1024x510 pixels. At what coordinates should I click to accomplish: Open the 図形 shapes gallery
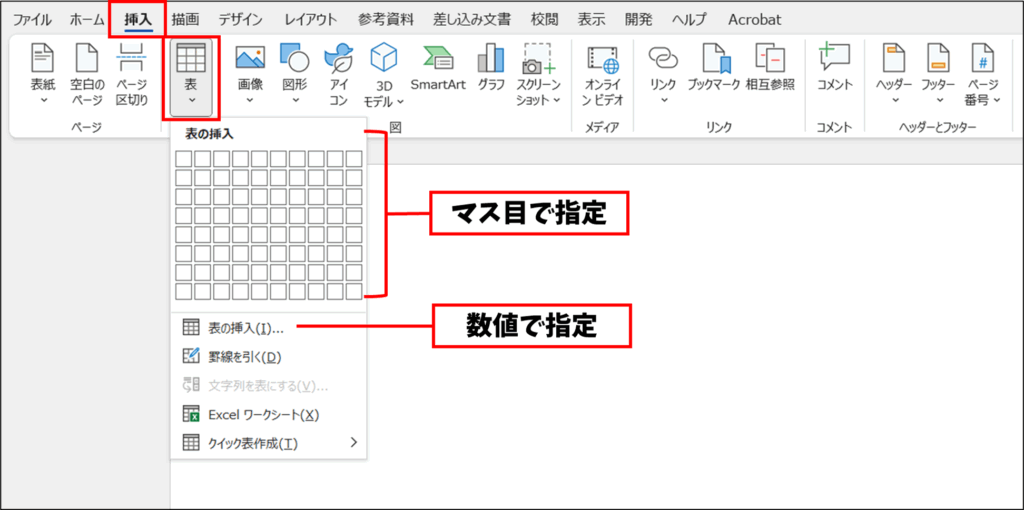[x=295, y=74]
